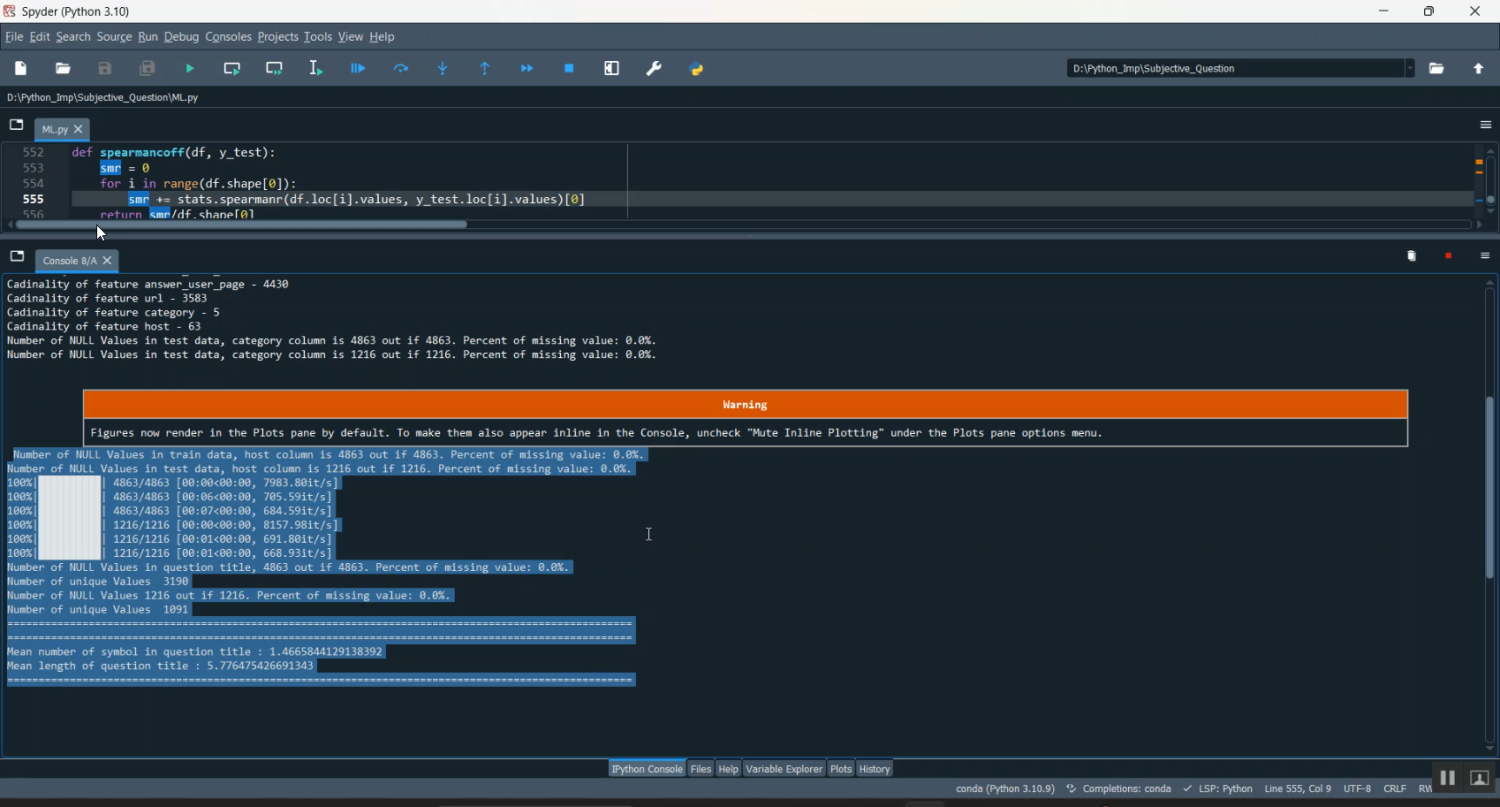Click the conda (Python 3.10.9) status label
The height and width of the screenshot is (807, 1500).
(x=1004, y=789)
